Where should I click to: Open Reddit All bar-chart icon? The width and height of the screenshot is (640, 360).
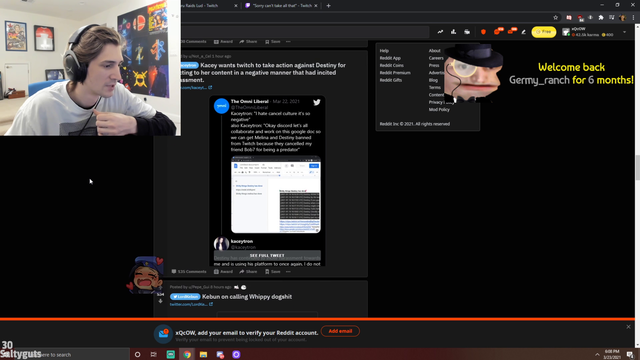[453, 32]
